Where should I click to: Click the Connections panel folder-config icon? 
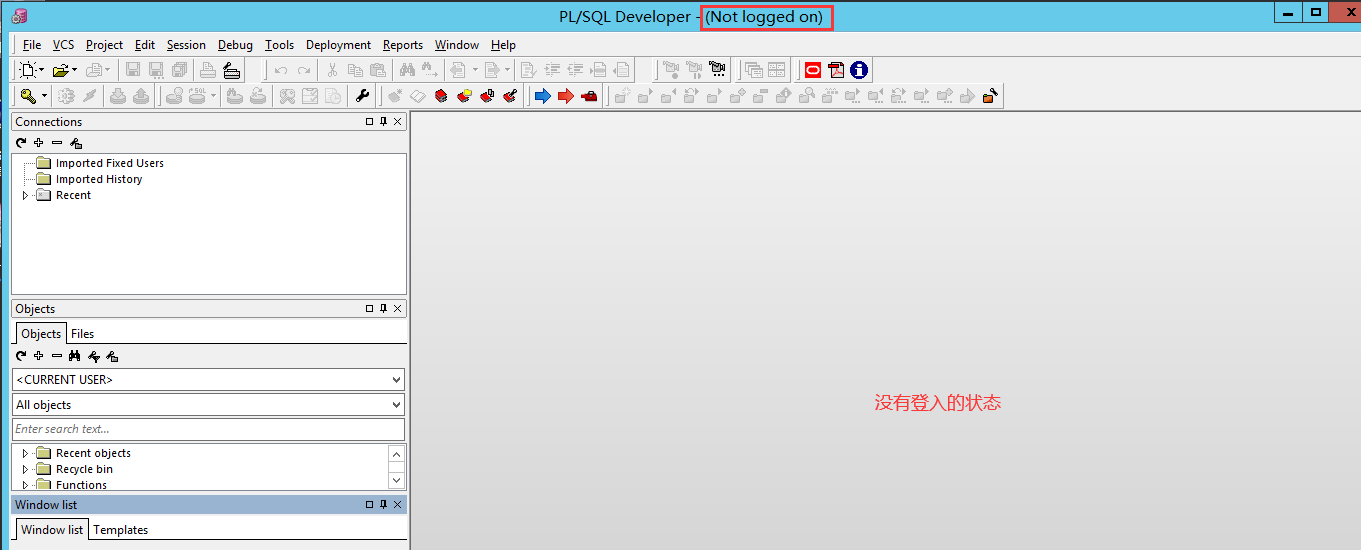coord(76,143)
